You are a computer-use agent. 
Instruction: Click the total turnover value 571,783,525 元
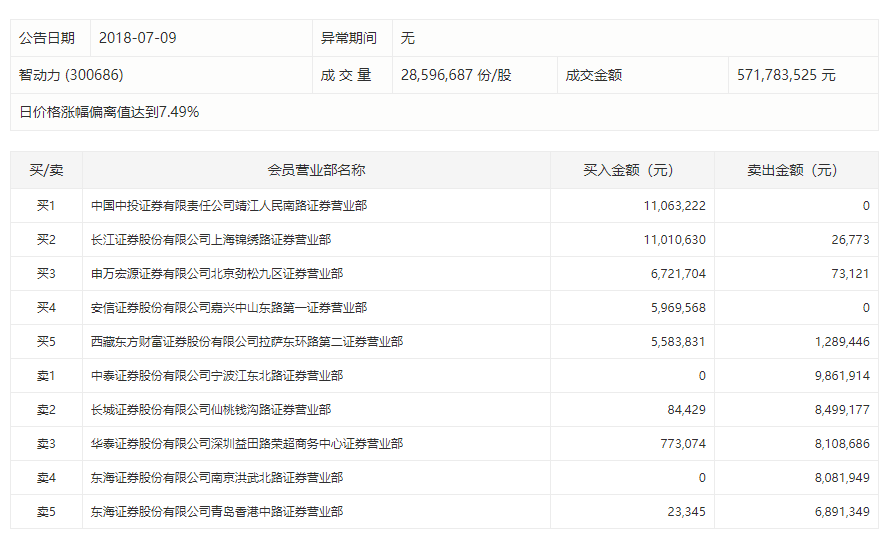(786, 75)
